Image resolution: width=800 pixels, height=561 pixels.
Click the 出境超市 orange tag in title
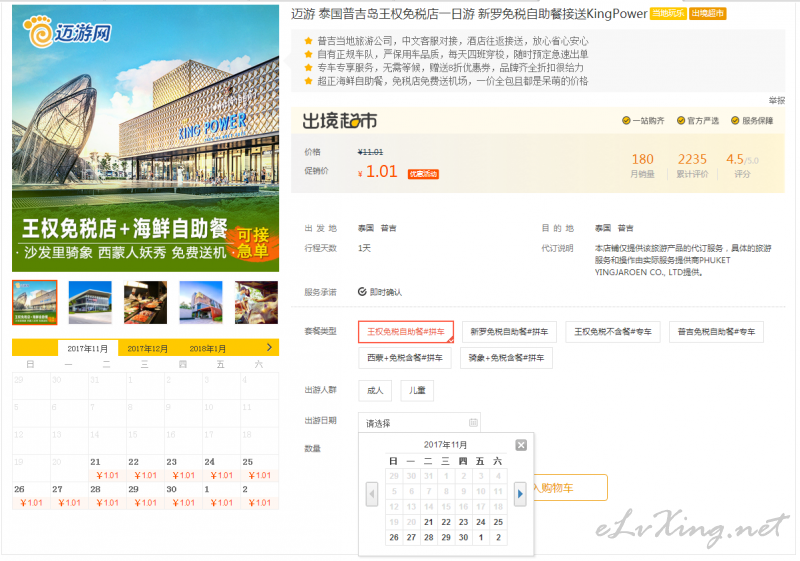coord(708,13)
